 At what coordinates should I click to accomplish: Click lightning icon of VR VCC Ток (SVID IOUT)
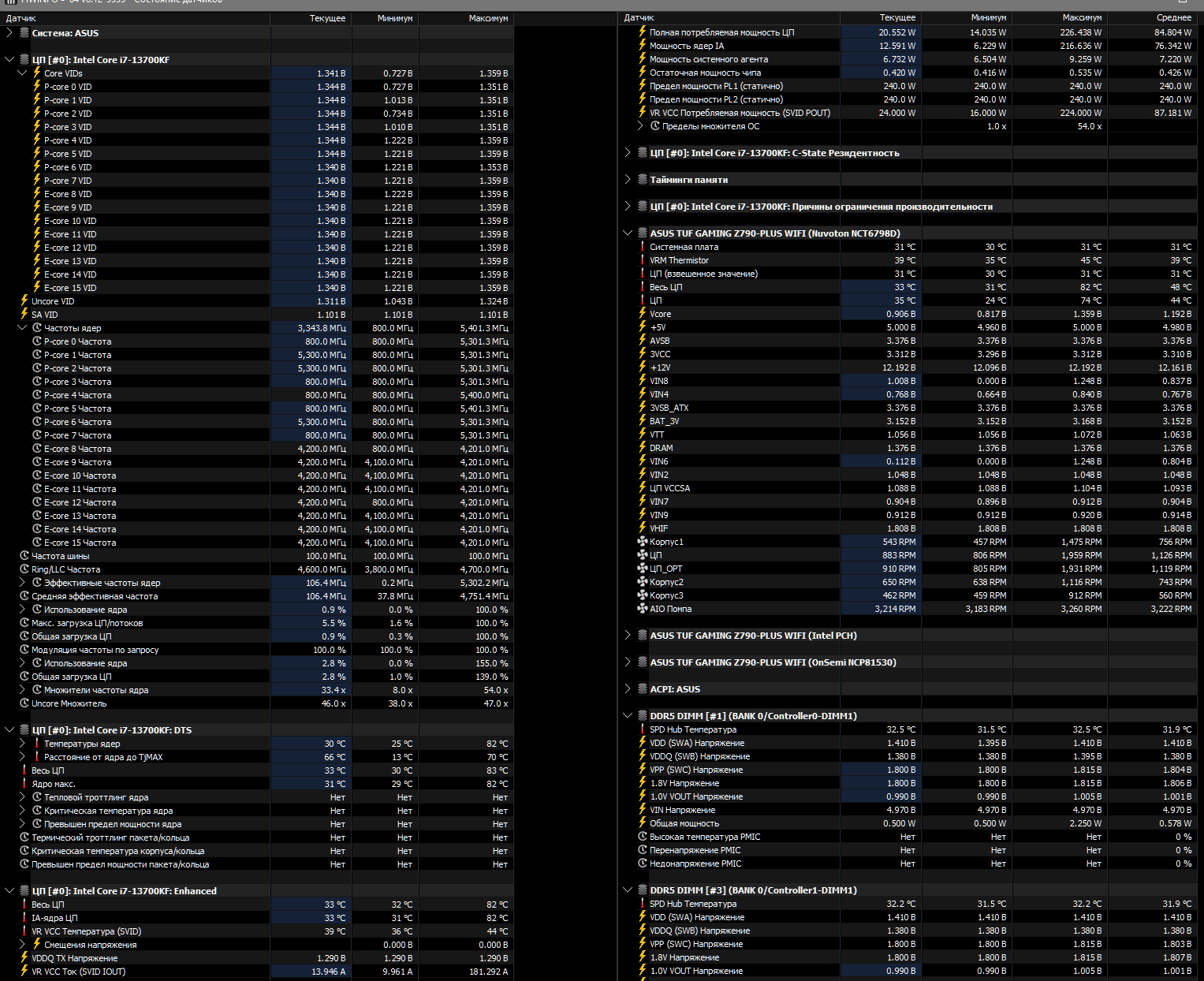coord(24,972)
